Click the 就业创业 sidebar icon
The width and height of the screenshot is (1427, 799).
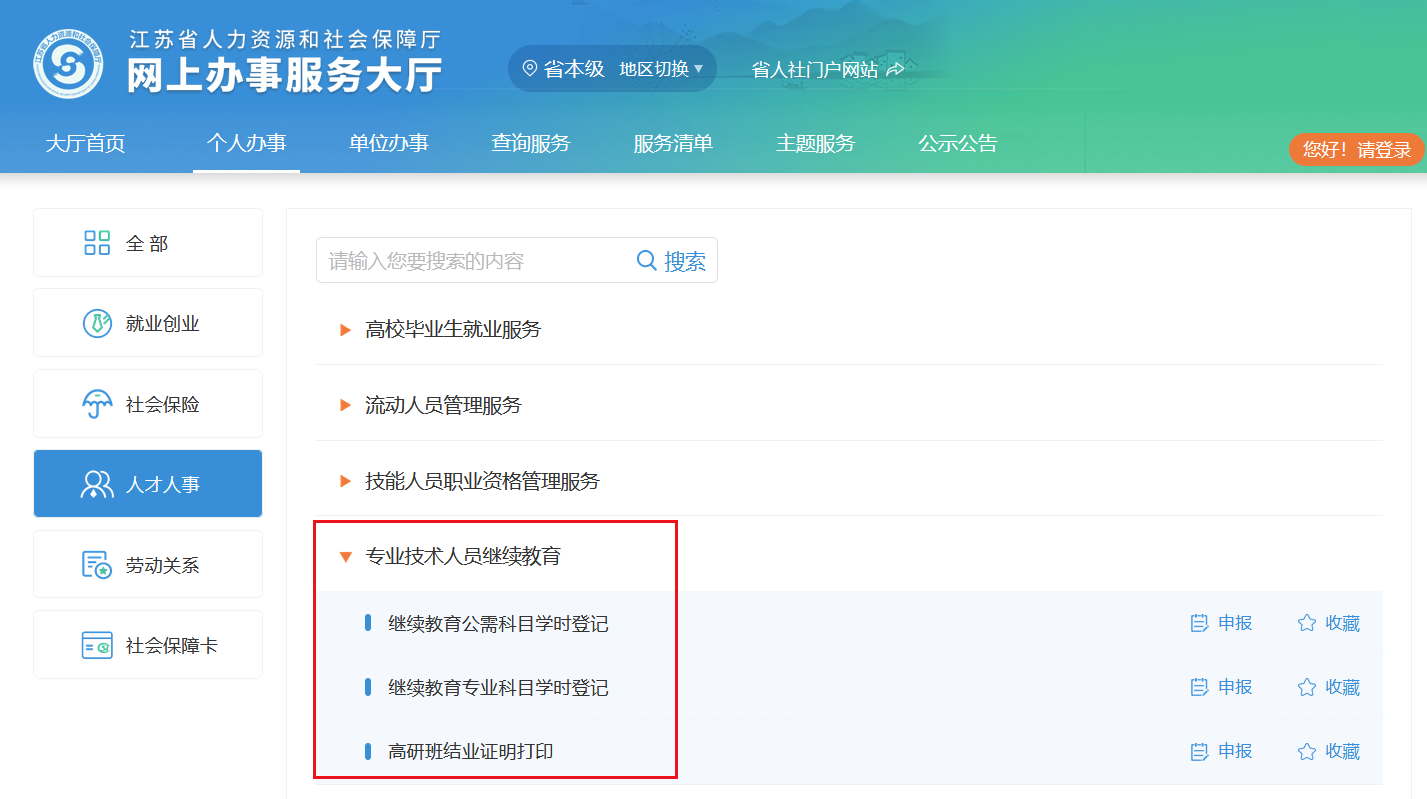[96, 322]
